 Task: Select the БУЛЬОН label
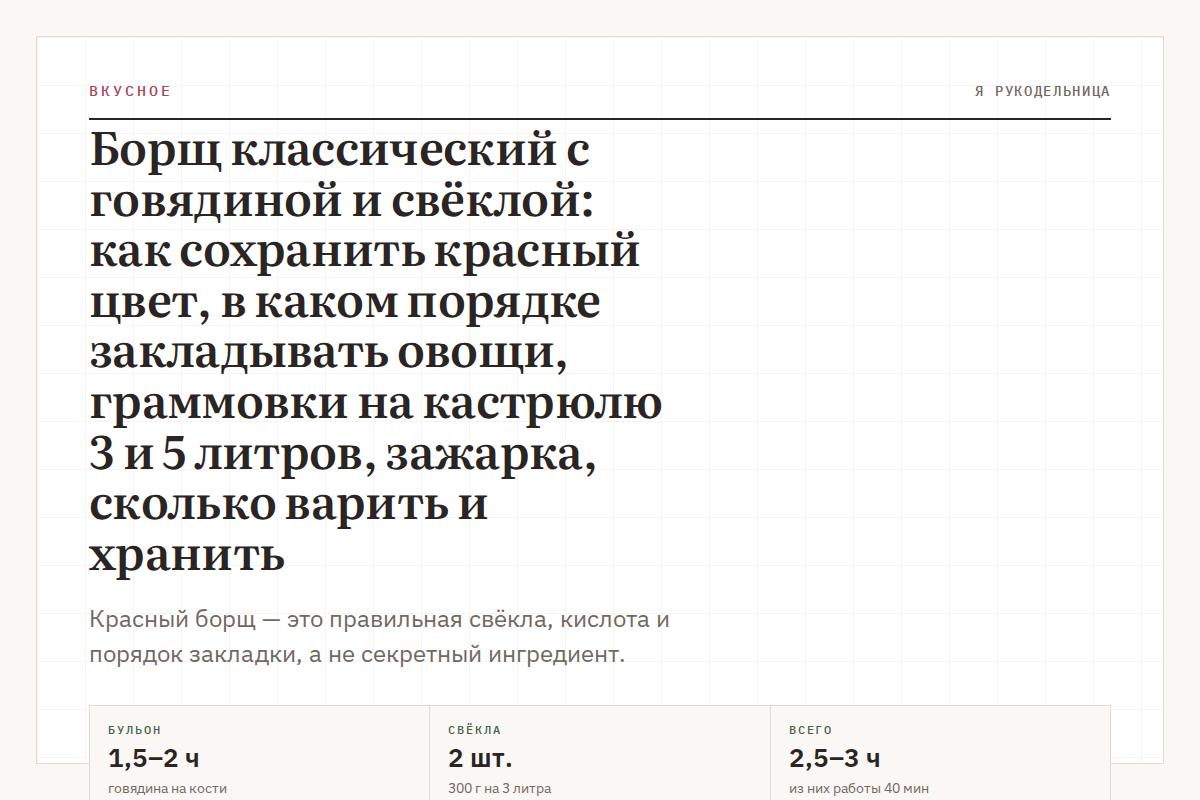(x=134, y=730)
